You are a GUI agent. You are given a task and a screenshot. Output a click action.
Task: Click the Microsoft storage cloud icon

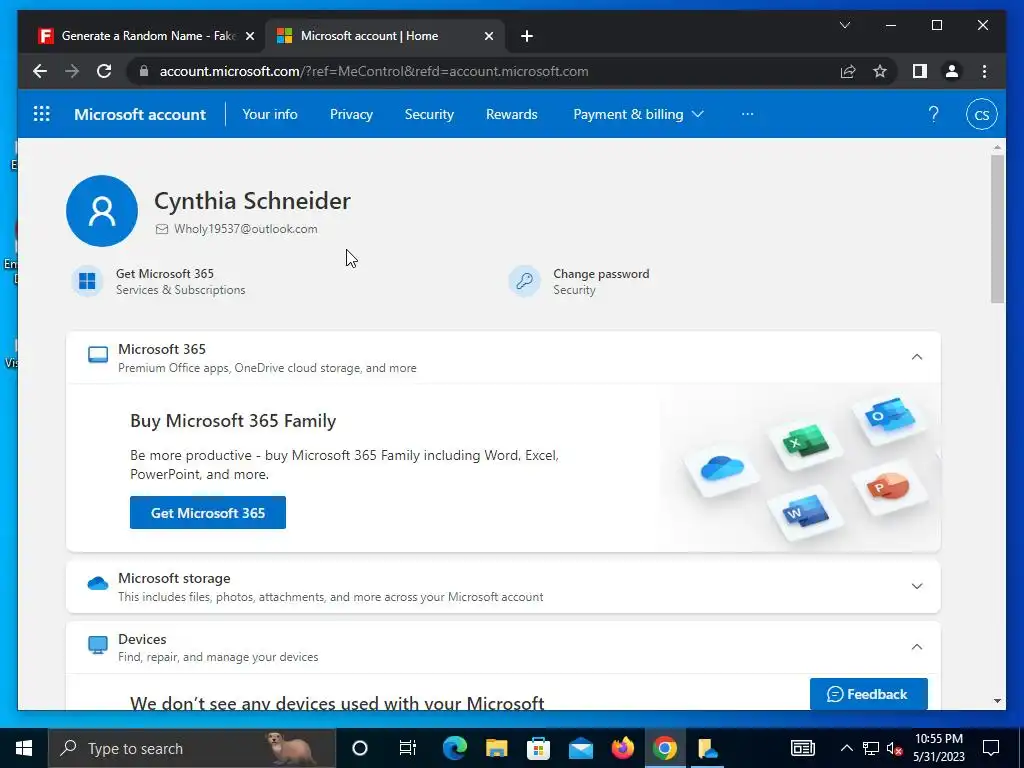coord(98,583)
